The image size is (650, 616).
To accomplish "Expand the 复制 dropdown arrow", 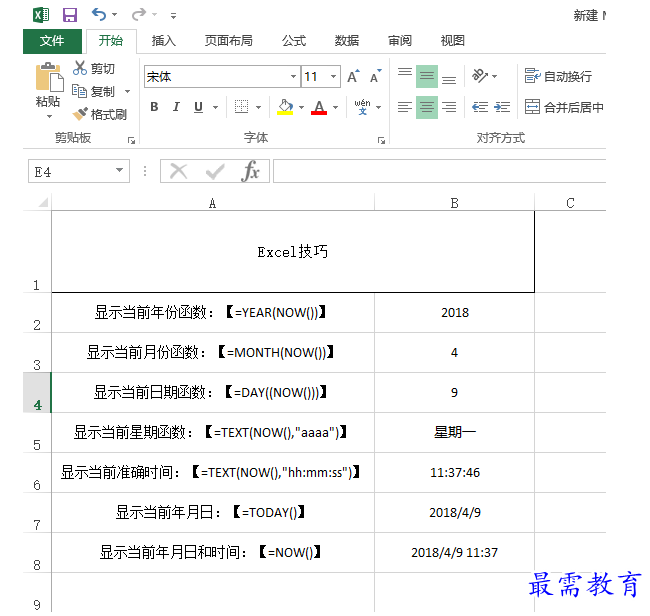I will [x=128, y=91].
